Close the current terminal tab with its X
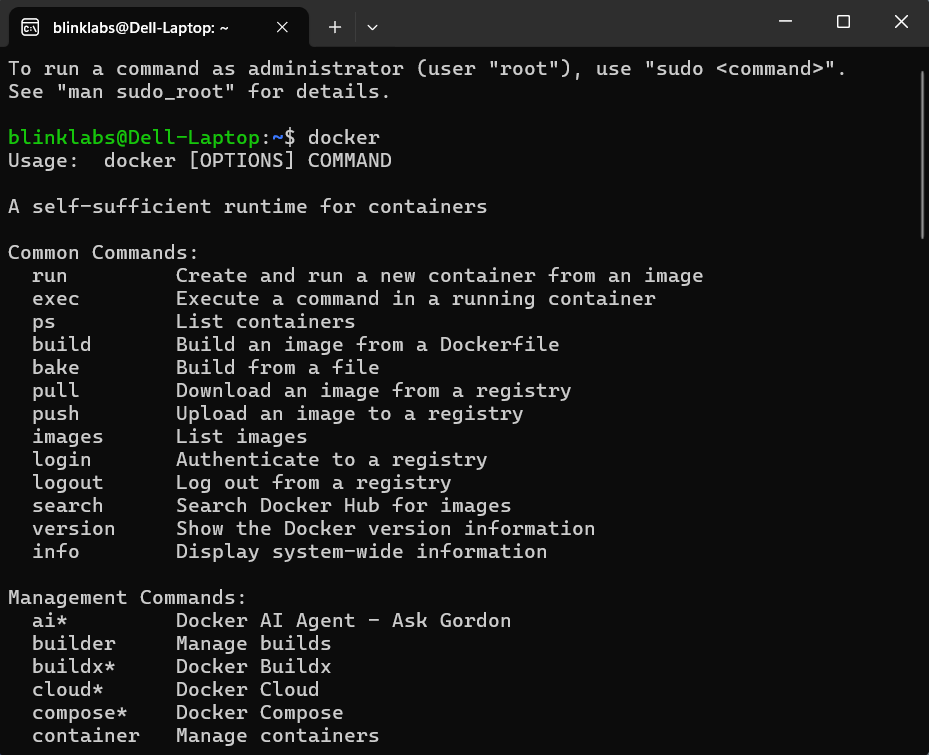929x755 pixels. click(281, 28)
